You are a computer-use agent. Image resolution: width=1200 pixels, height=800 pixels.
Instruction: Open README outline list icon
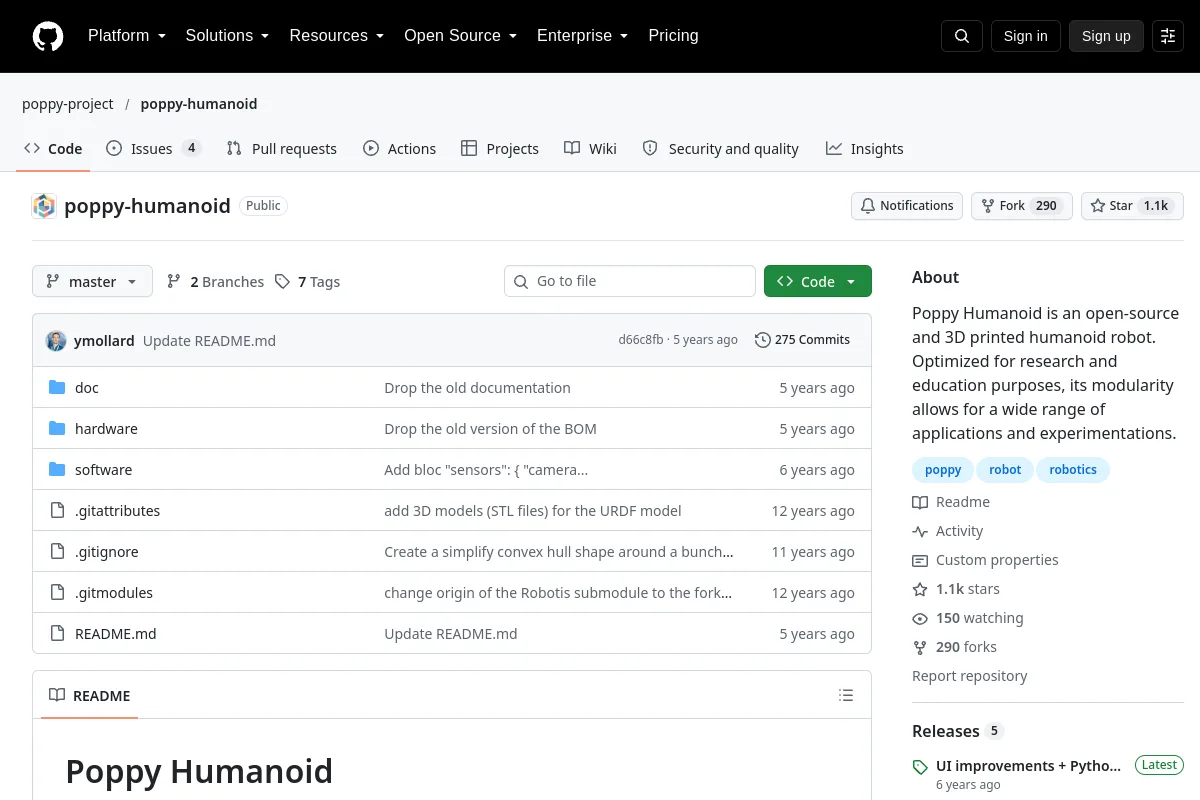pos(846,696)
